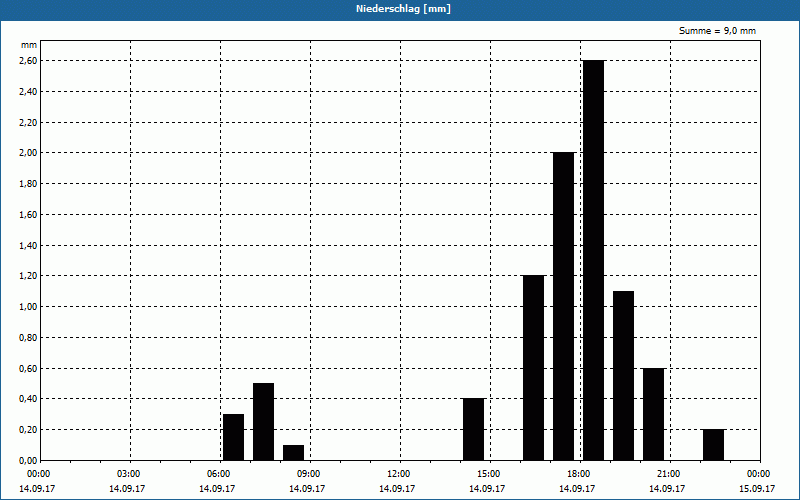Click the 0,60 y-axis label
The height and width of the screenshot is (500, 800).
pyautogui.click(x=28, y=368)
